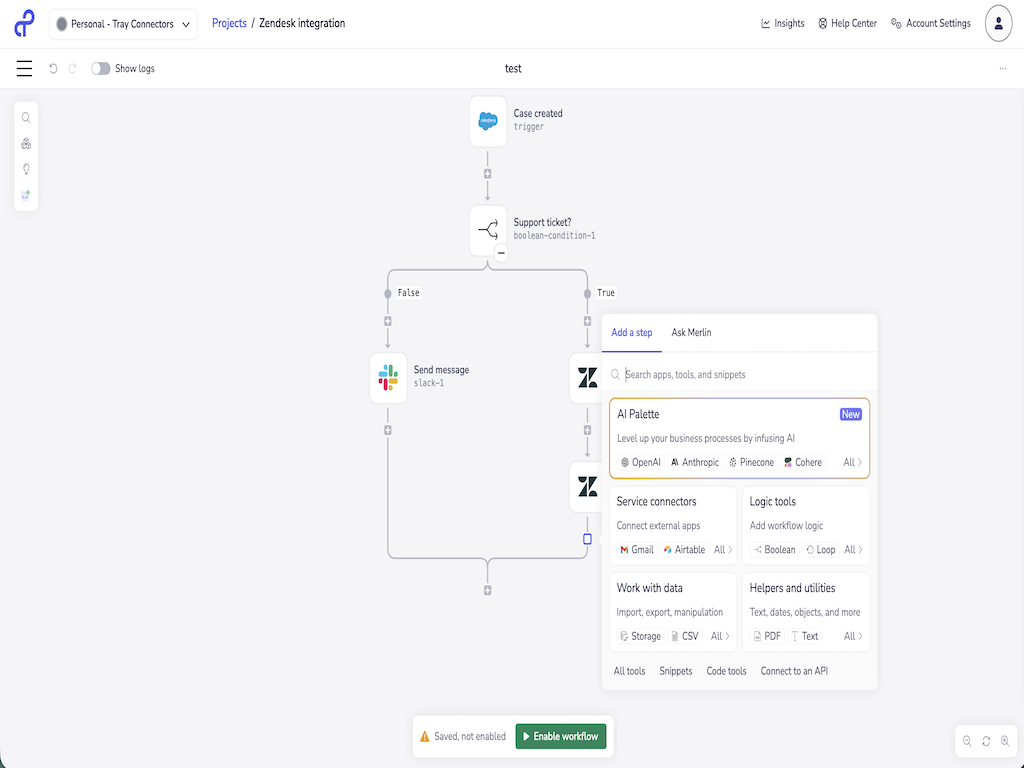Launch the Merlin AI sidebar icon
The width and height of the screenshot is (1024, 768).
point(26,195)
